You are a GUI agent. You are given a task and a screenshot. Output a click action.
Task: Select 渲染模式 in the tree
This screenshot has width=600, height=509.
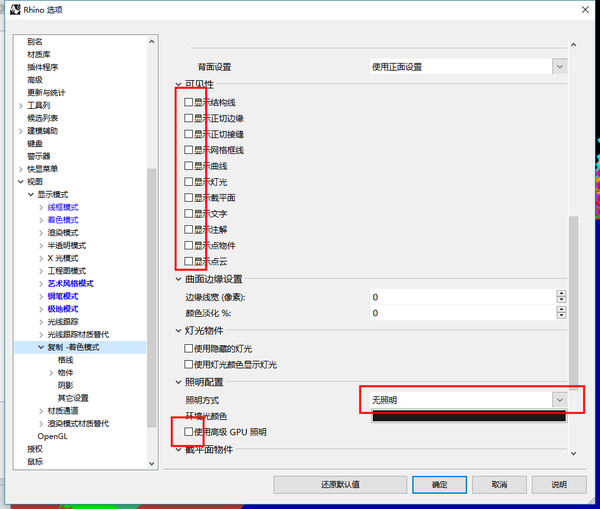63,233
